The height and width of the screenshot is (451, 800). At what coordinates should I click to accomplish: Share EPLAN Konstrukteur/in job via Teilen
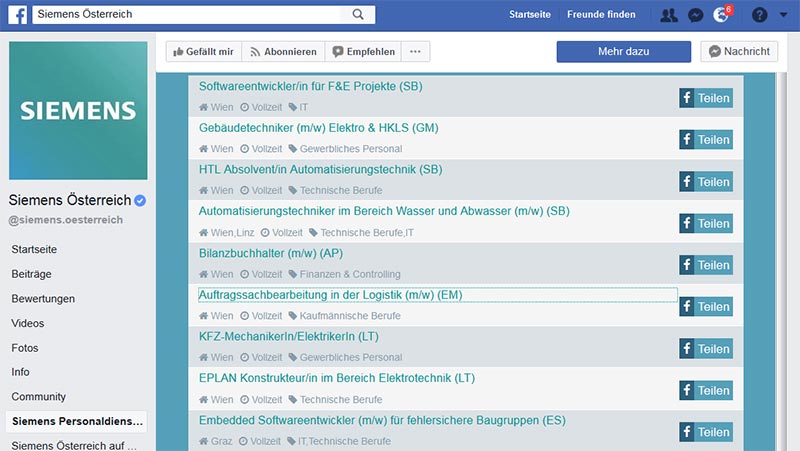click(x=706, y=390)
